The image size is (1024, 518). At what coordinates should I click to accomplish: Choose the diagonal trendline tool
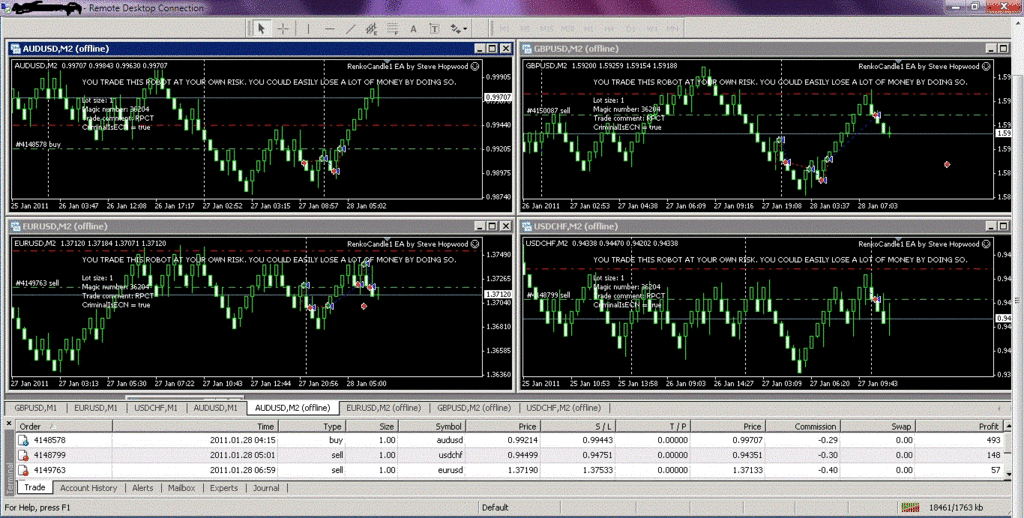click(x=351, y=29)
